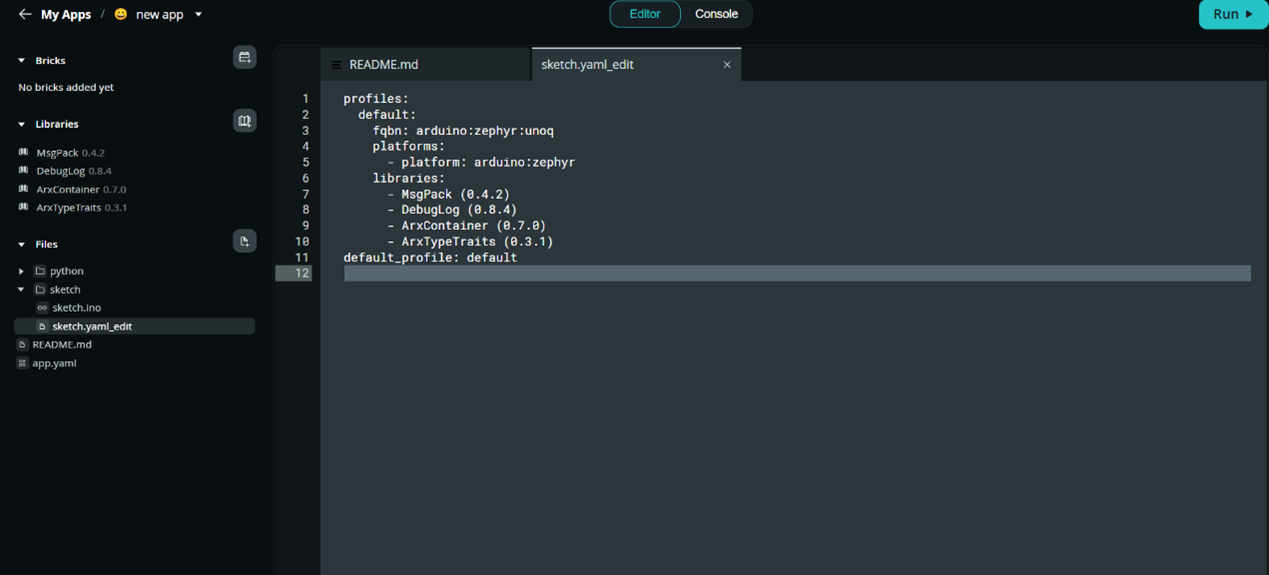Click the fqbn: arduino:zephyr:unoq line
This screenshot has height=575, width=1269.
pyautogui.click(x=463, y=130)
